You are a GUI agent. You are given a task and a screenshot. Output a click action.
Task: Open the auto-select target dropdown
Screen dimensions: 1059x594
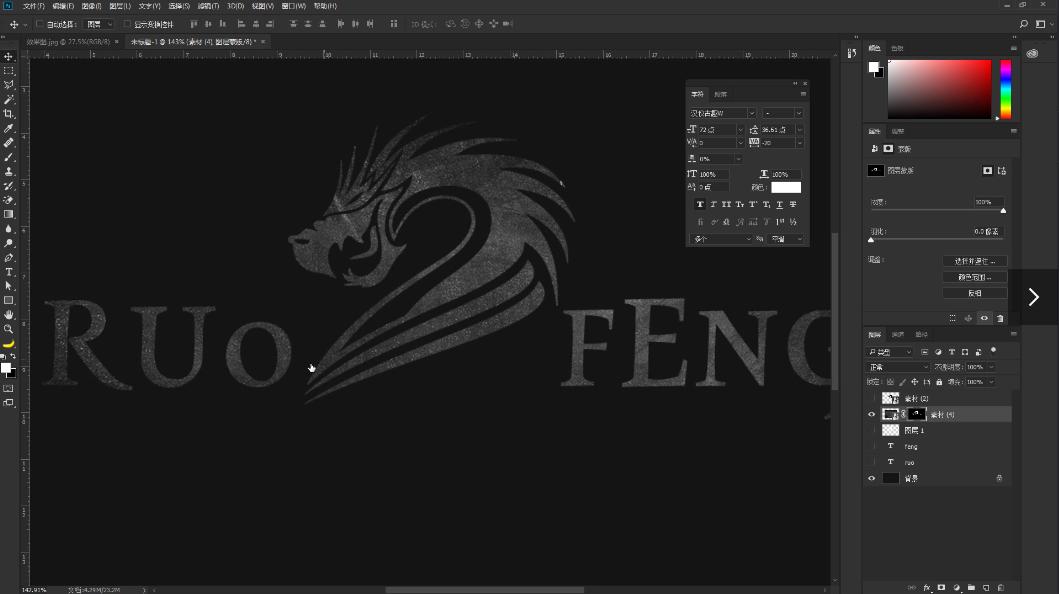tap(99, 24)
